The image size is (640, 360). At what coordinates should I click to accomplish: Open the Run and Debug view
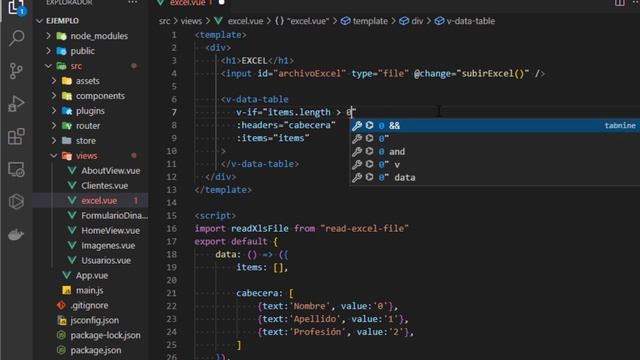(16, 104)
